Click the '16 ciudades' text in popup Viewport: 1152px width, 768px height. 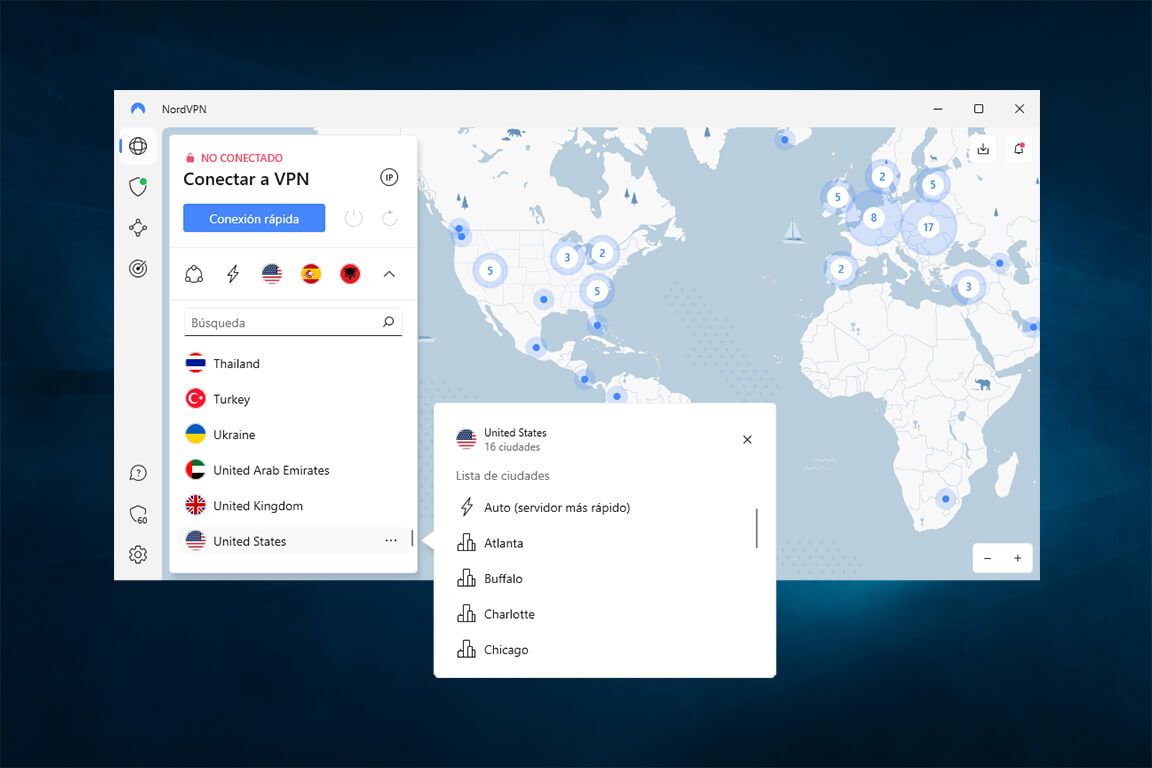tap(512, 447)
